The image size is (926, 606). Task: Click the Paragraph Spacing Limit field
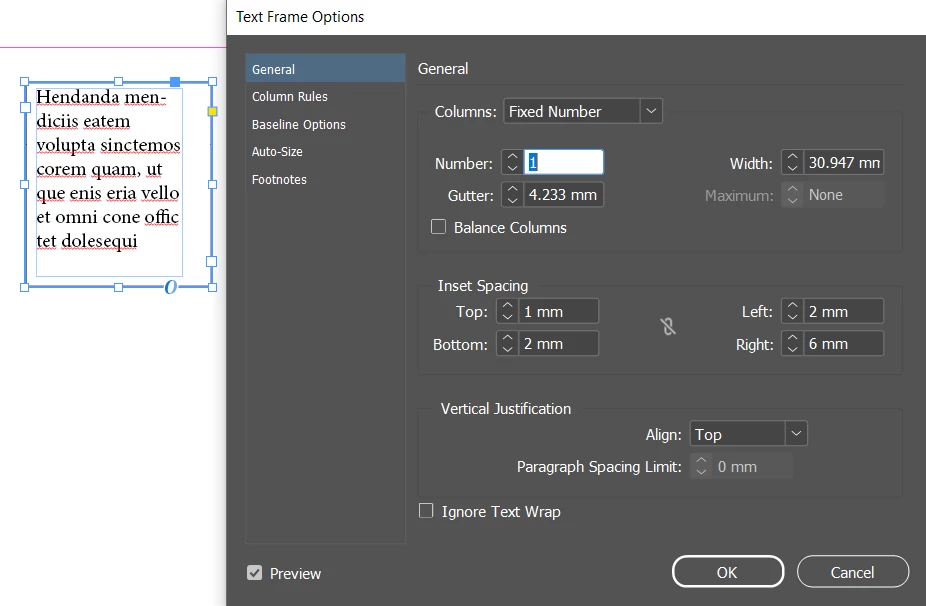pos(752,467)
